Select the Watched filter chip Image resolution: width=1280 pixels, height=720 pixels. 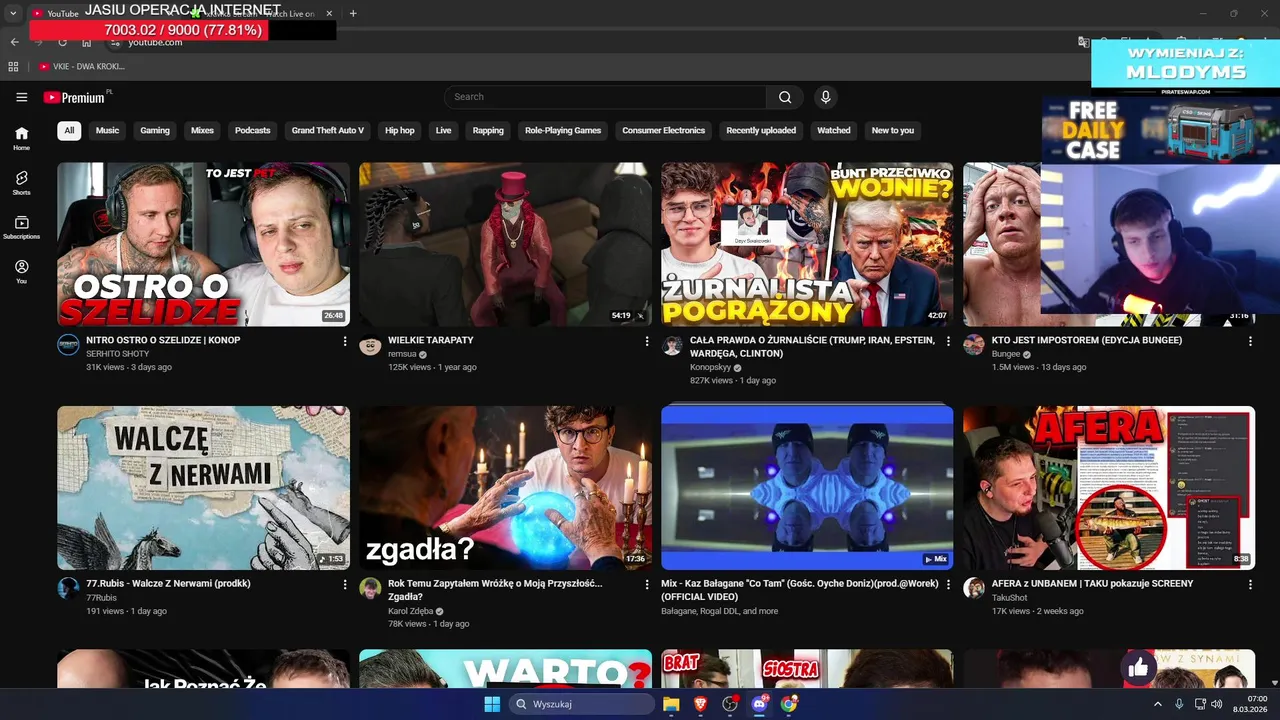[x=834, y=130]
